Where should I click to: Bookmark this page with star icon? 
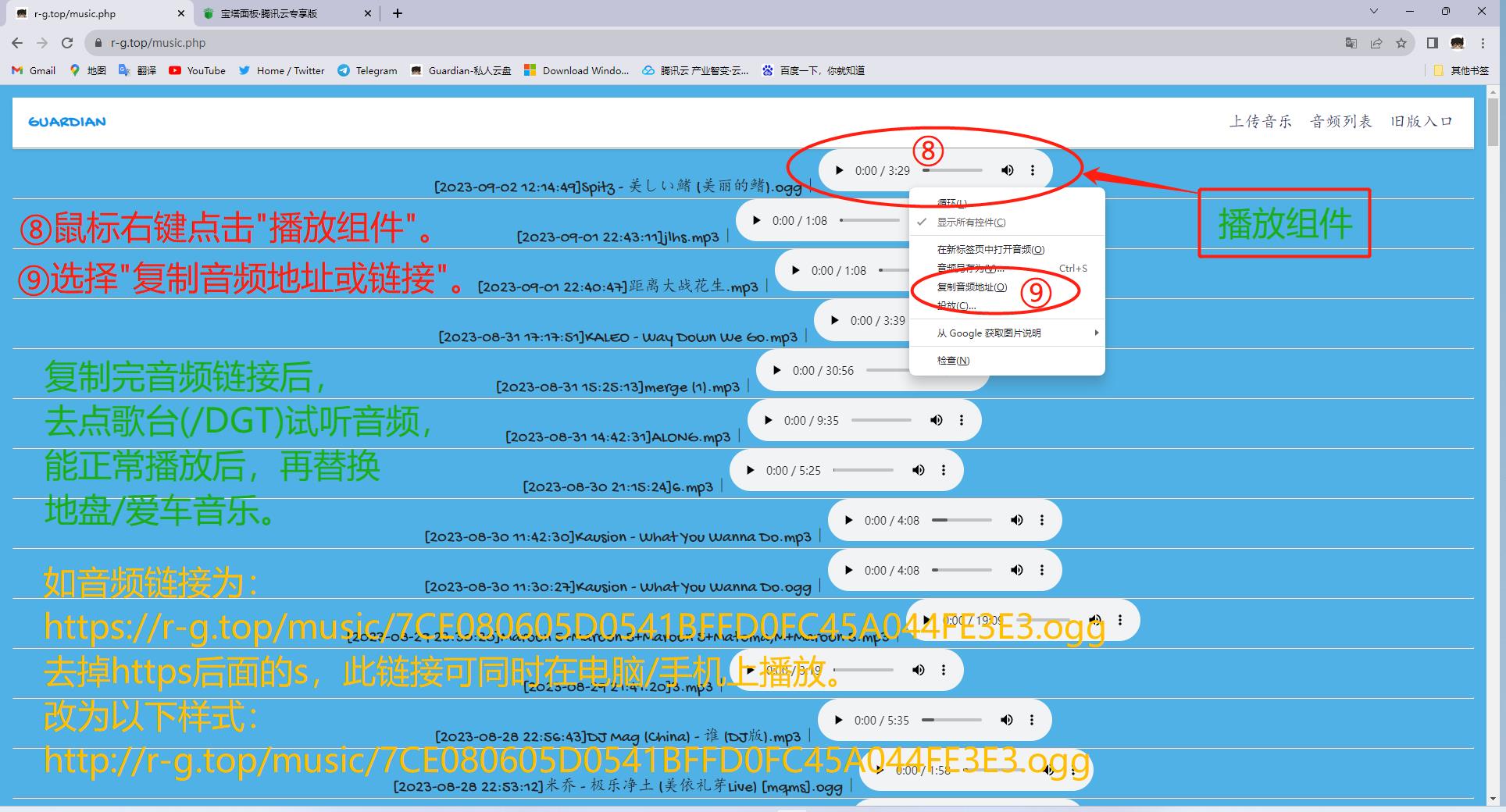tap(1401, 43)
